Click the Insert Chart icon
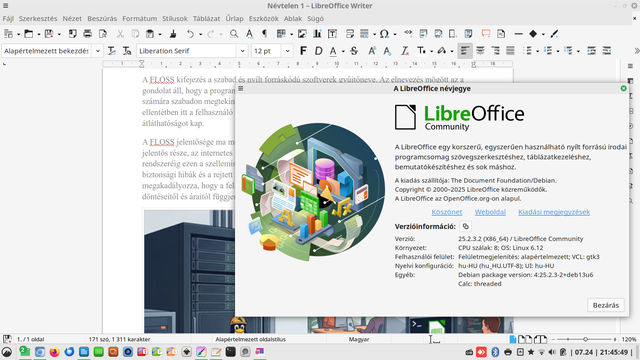 click(x=317, y=34)
